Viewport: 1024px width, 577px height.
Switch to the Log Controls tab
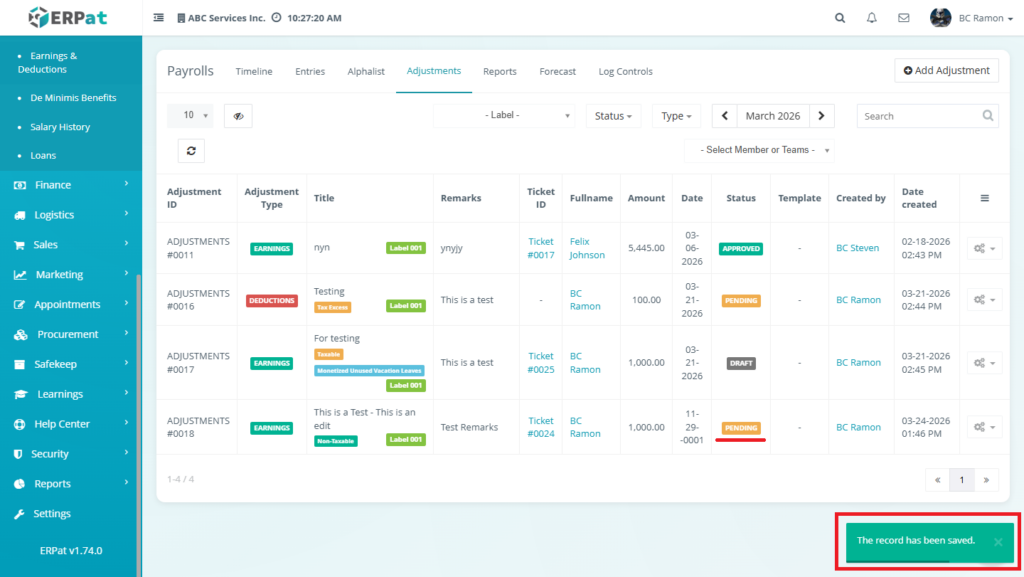pos(625,71)
